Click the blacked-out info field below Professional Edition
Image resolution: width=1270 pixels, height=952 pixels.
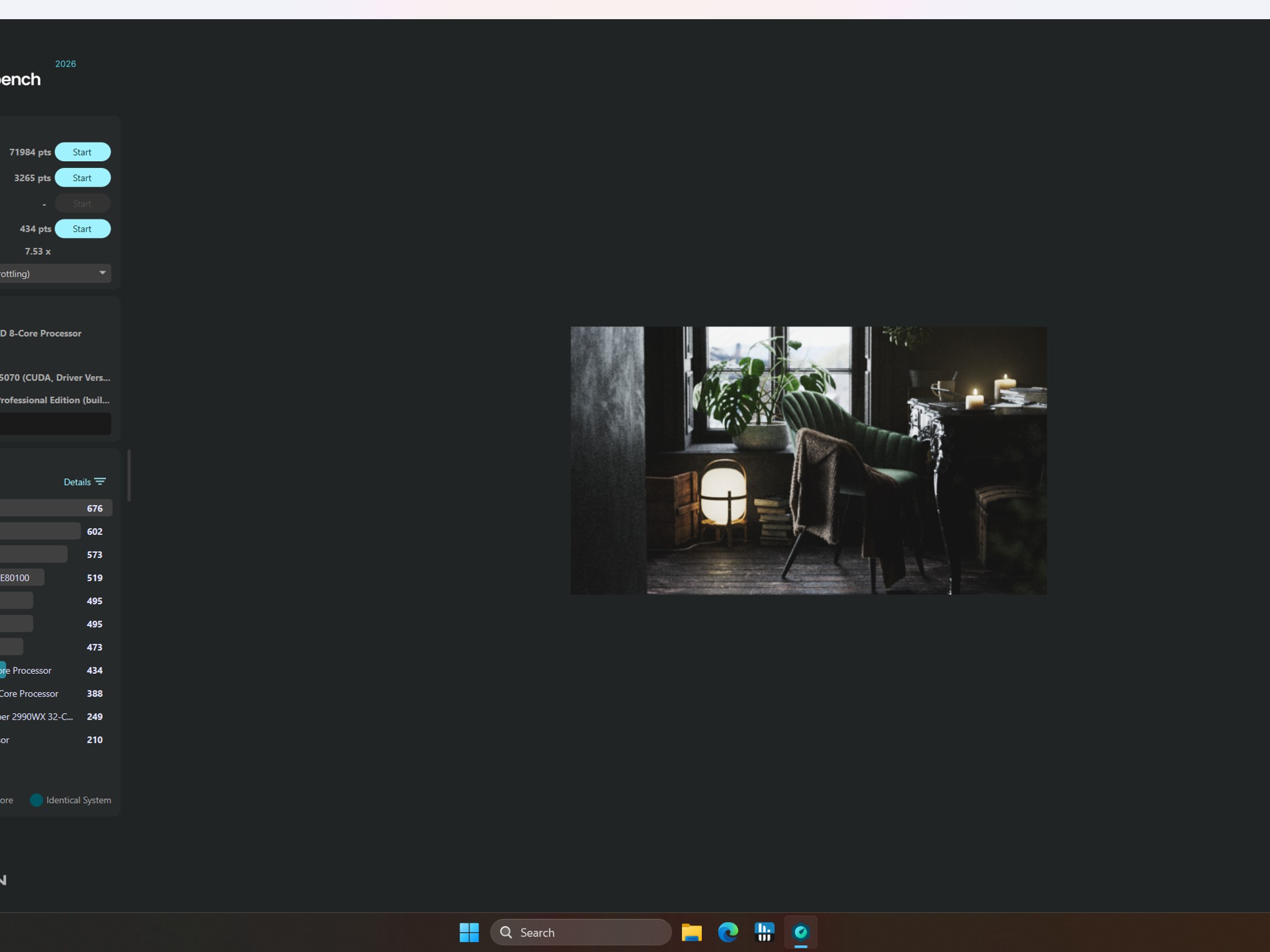tap(55, 423)
